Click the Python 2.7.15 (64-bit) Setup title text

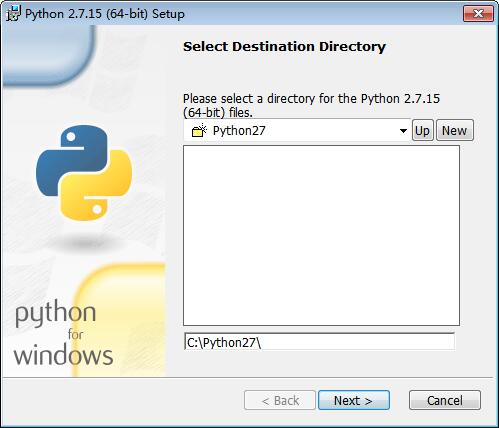coord(105,14)
